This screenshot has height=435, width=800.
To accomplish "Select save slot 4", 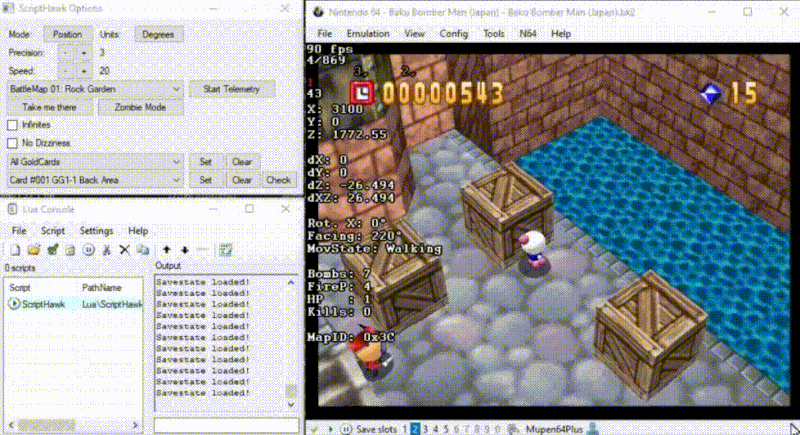I will coord(435,429).
